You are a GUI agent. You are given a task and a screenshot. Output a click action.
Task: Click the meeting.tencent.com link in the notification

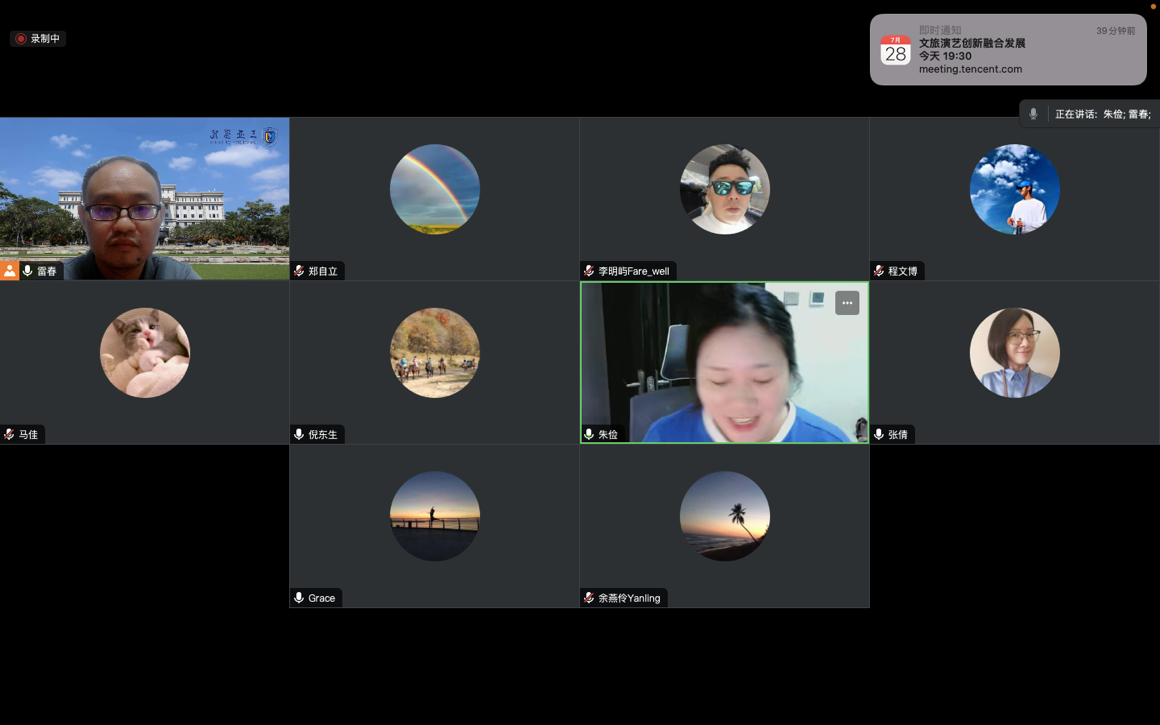(x=970, y=69)
